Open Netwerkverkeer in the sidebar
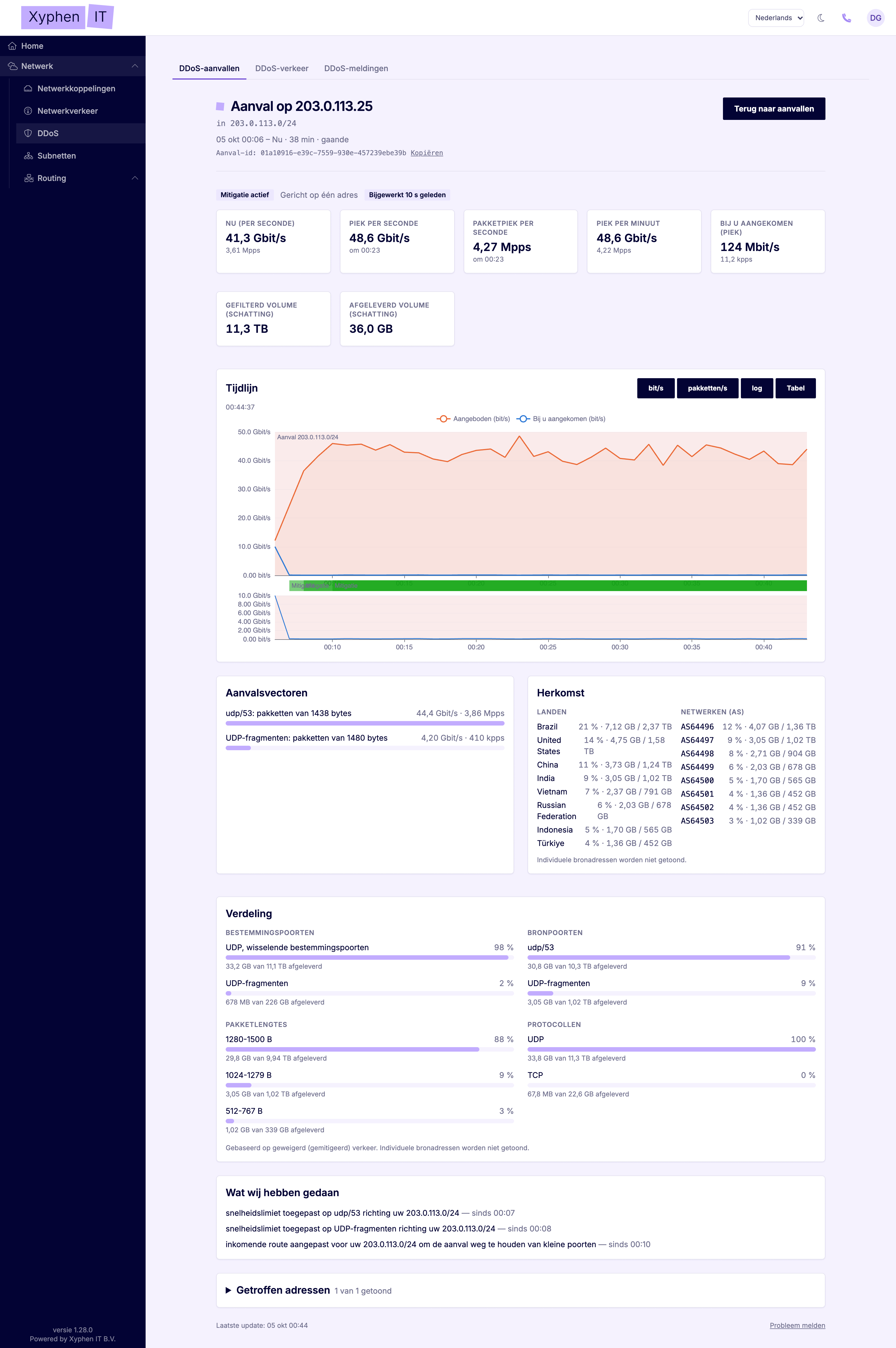 [81, 111]
